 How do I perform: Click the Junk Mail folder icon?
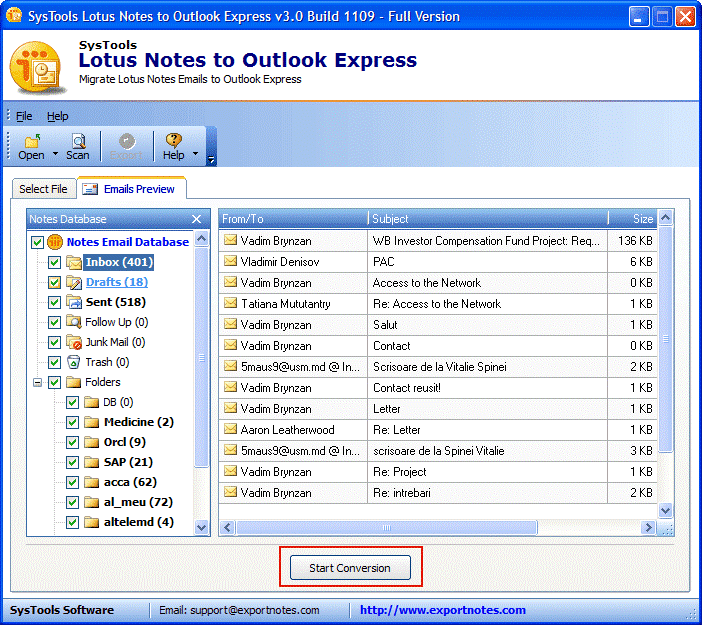[74, 342]
